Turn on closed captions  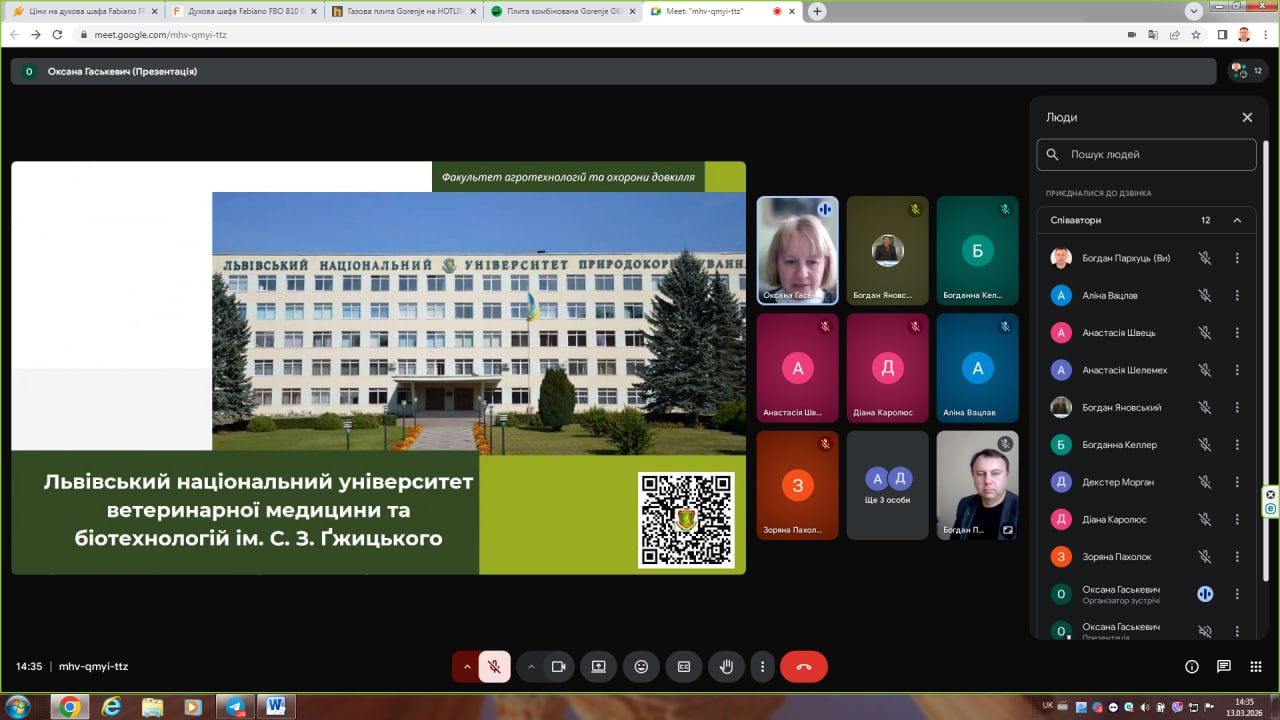pos(684,667)
